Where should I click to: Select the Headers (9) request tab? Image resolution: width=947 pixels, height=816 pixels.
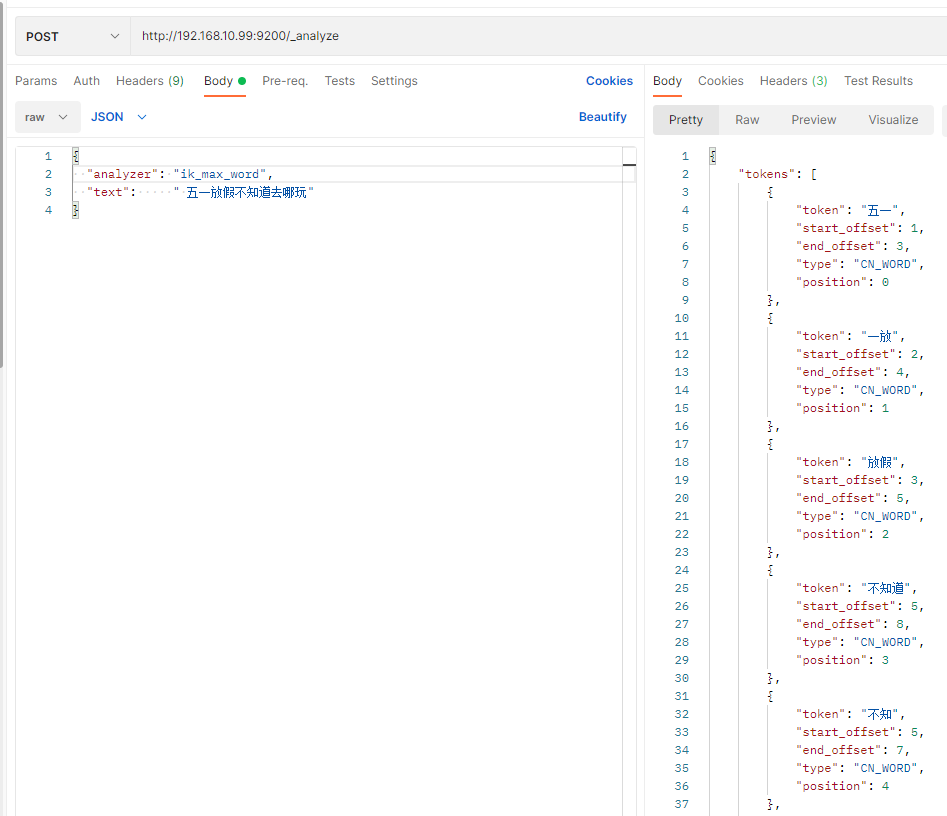[x=150, y=81]
